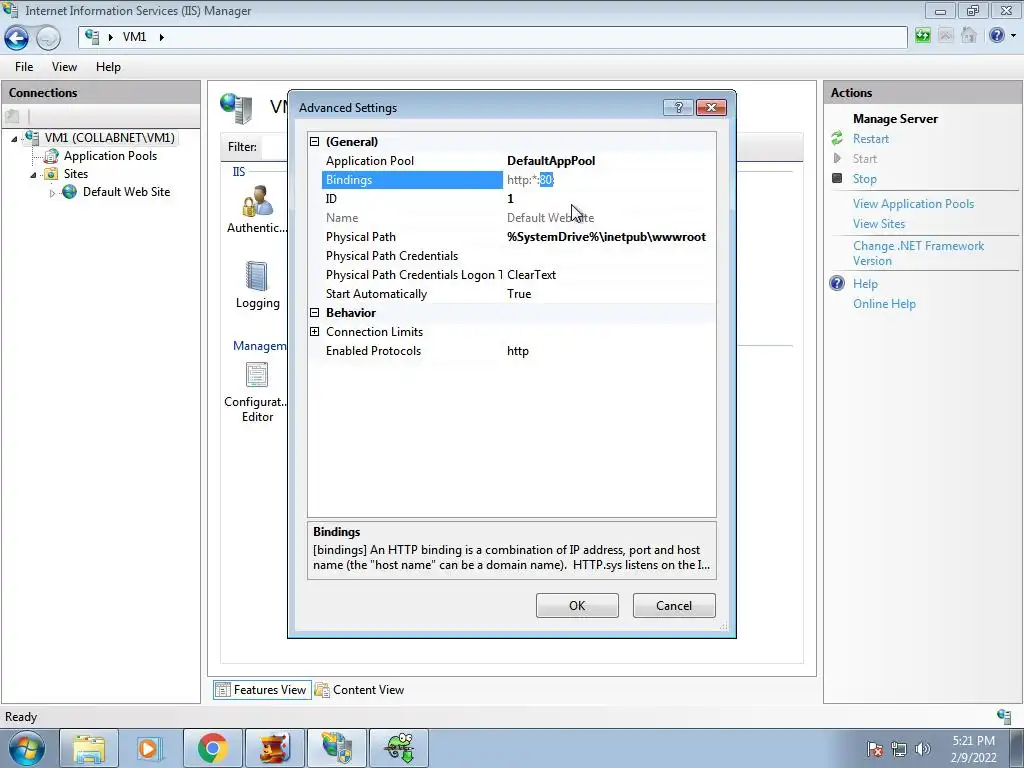Image resolution: width=1024 pixels, height=768 pixels.
Task: Click Stop in Actions pane
Action: coord(865,178)
